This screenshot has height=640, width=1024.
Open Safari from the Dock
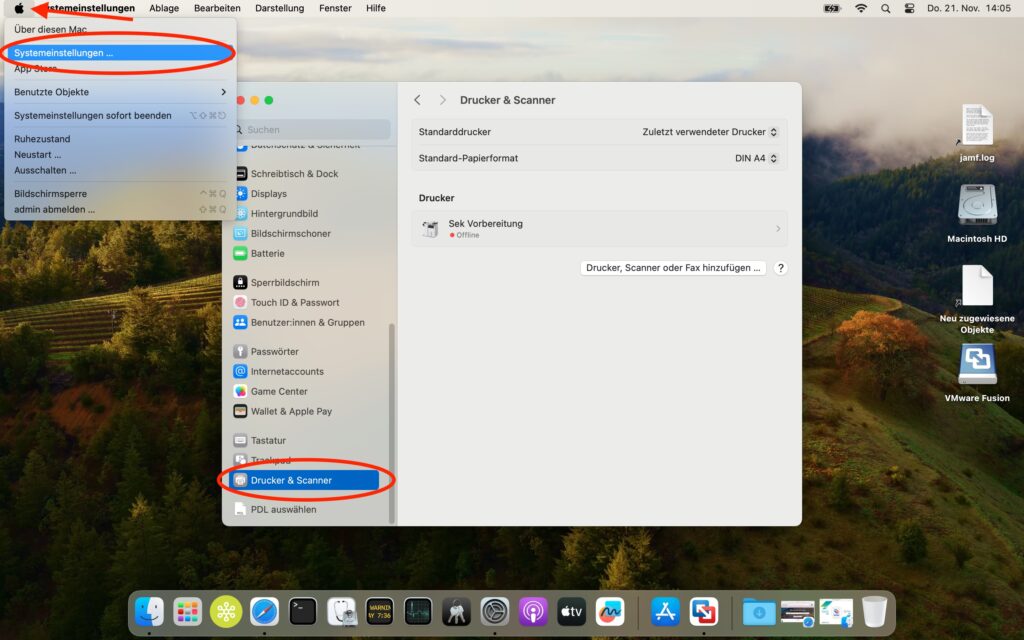tap(264, 611)
